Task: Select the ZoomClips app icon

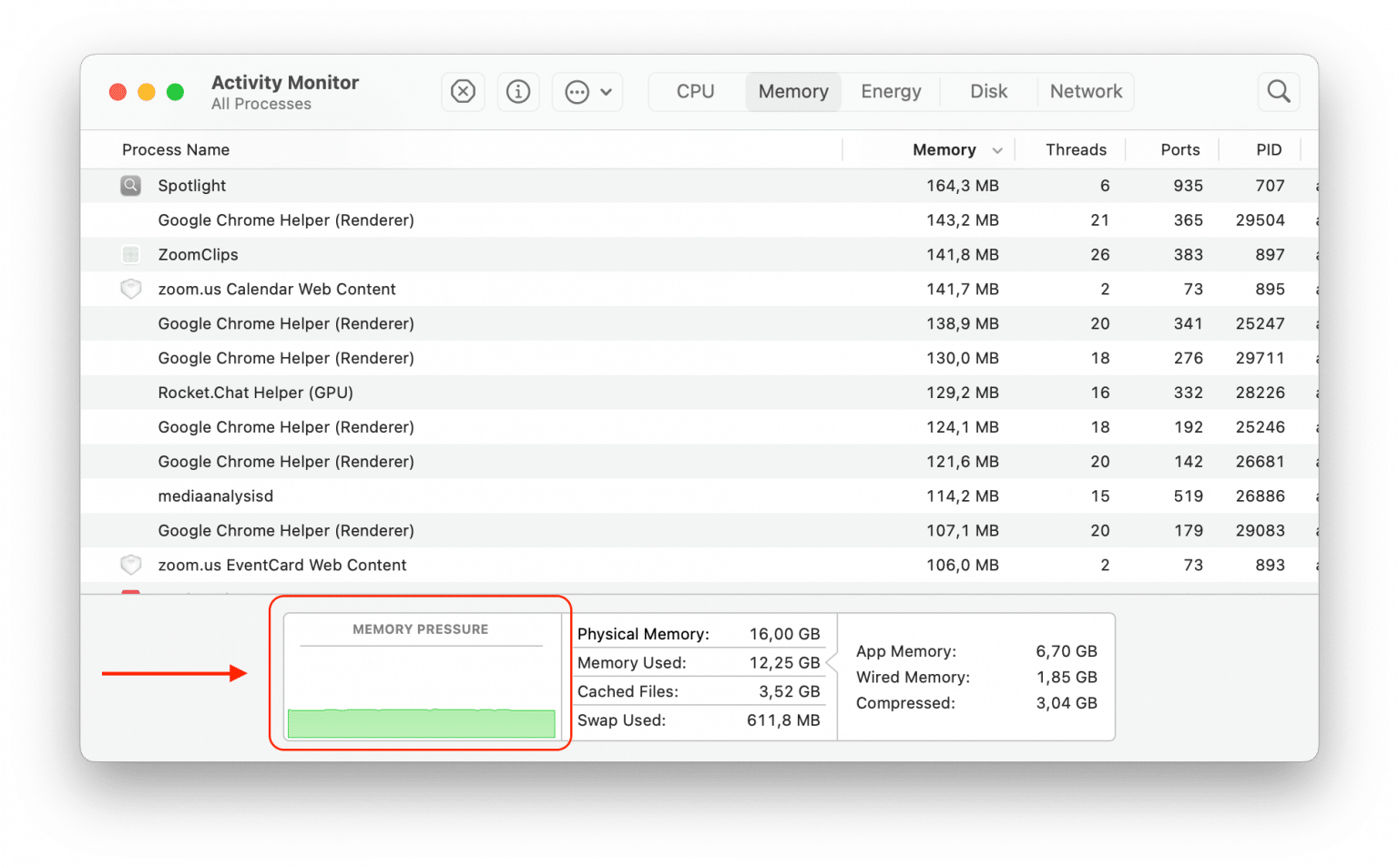Action: pos(130,254)
